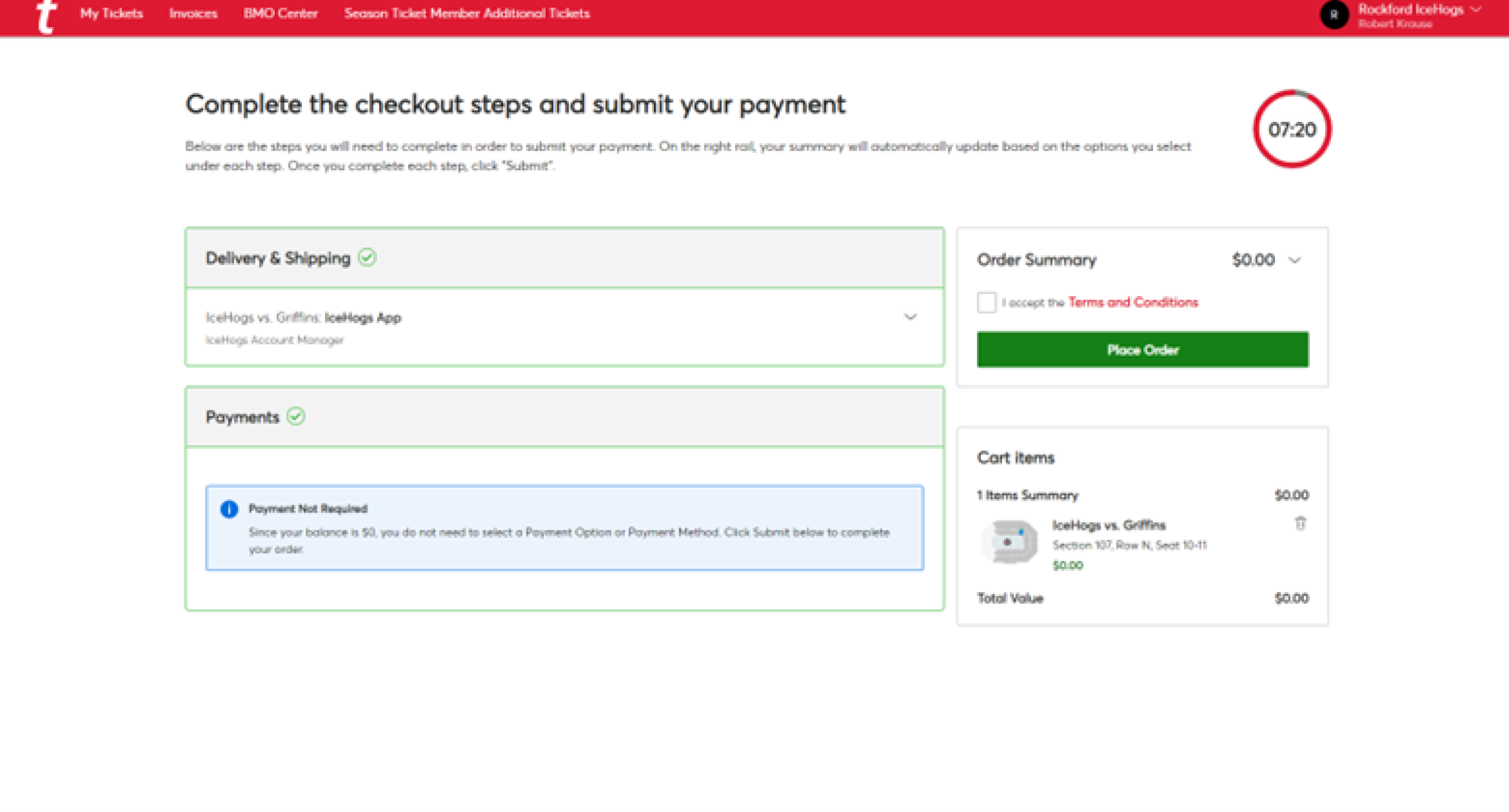Open the BMO Center nav link
1509x812 pixels.
(x=280, y=13)
